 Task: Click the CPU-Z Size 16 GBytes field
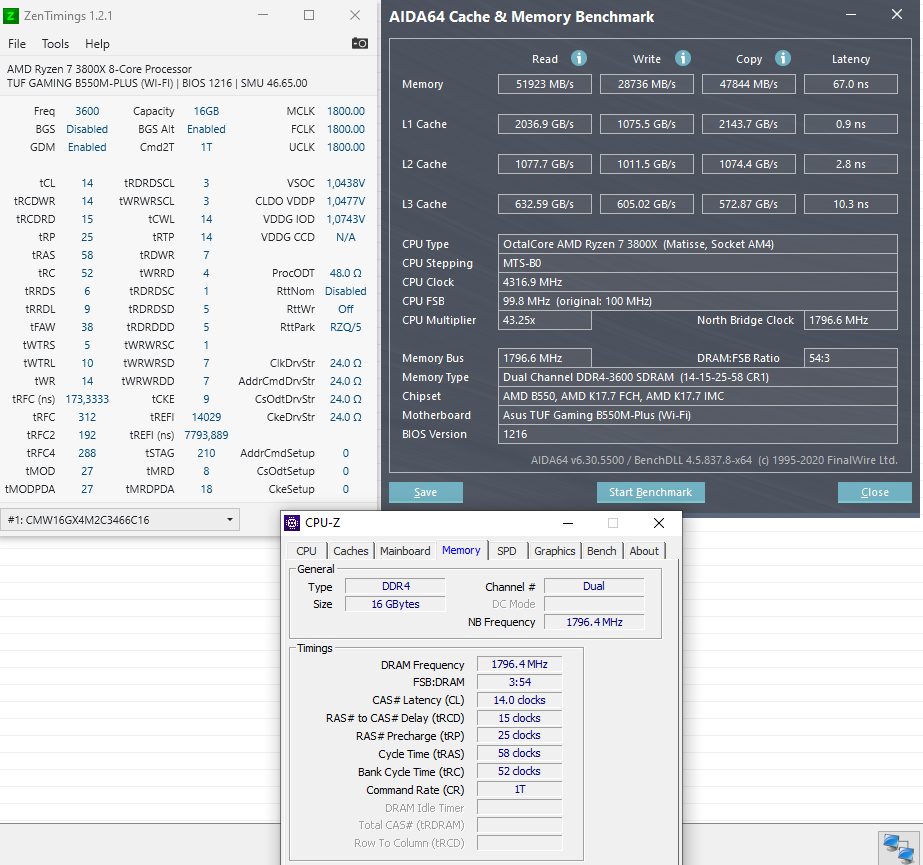(396, 604)
